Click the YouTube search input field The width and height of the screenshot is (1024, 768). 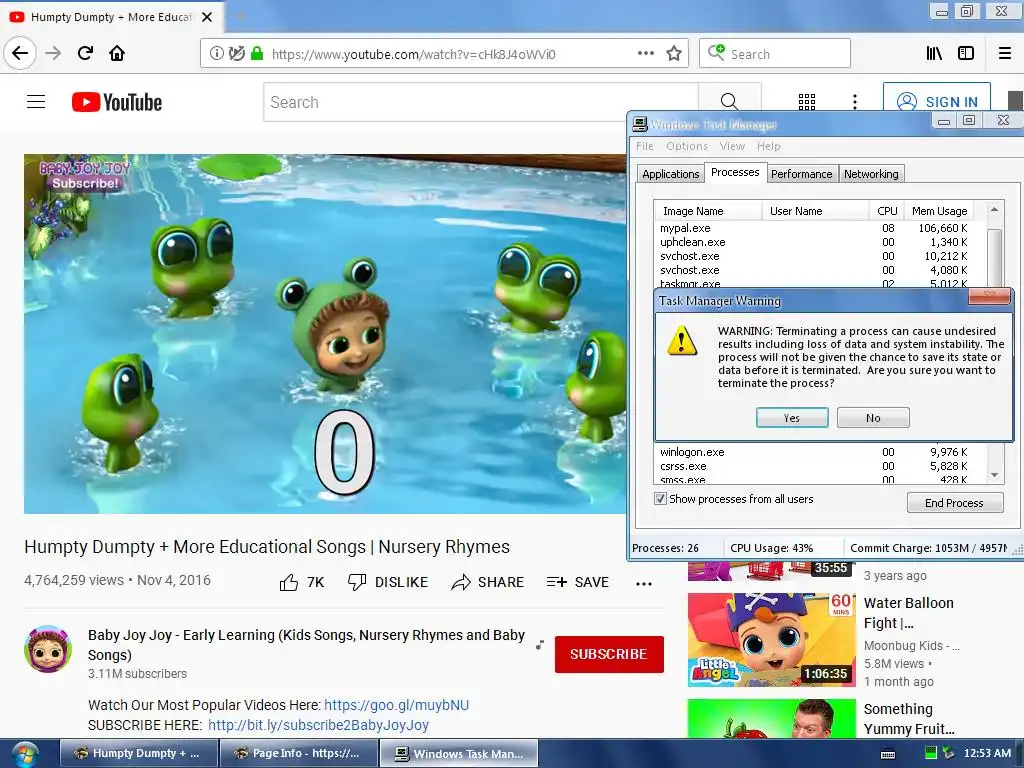pos(481,102)
